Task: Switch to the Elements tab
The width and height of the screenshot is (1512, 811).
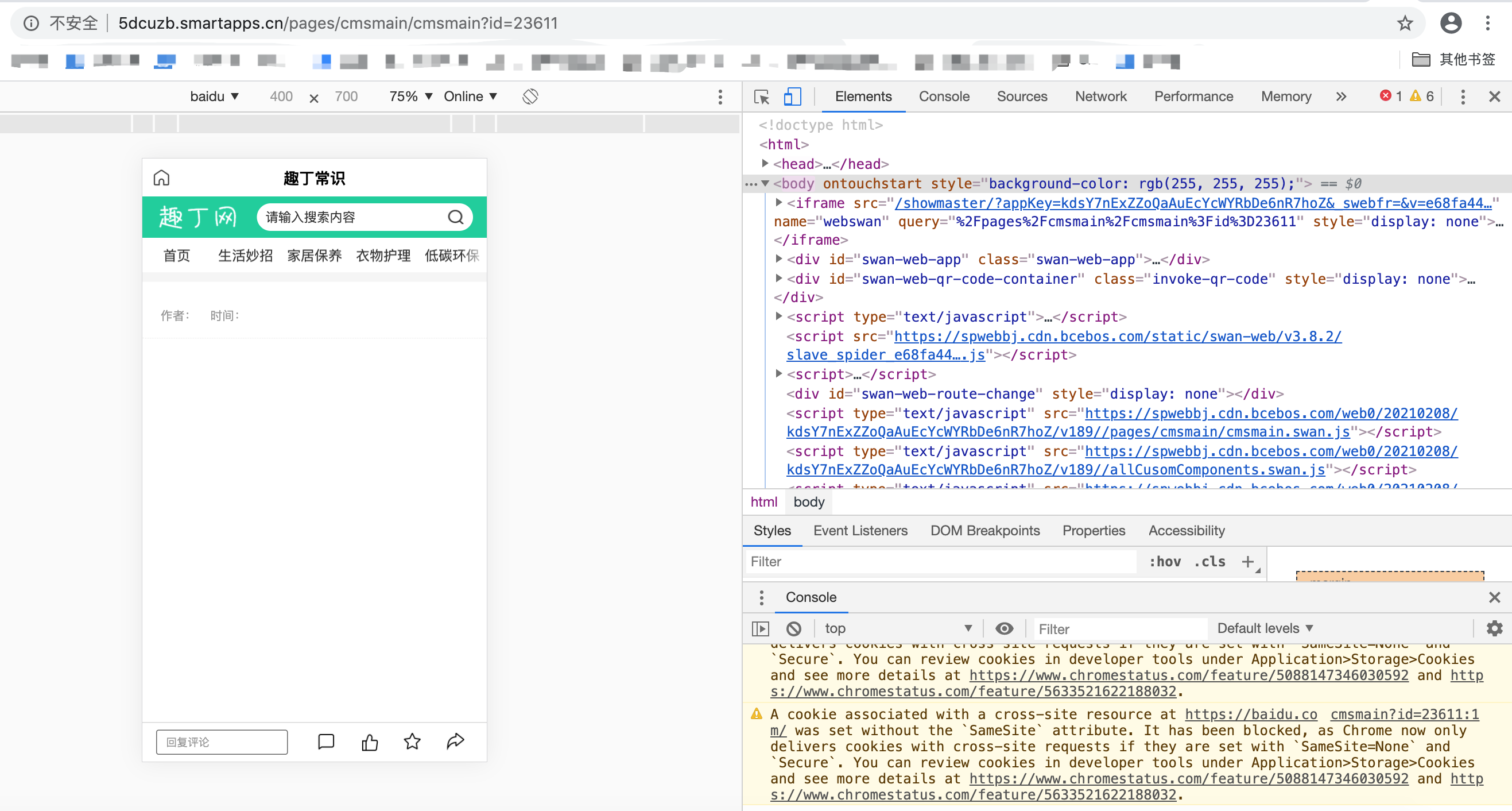Action: click(863, 96)
